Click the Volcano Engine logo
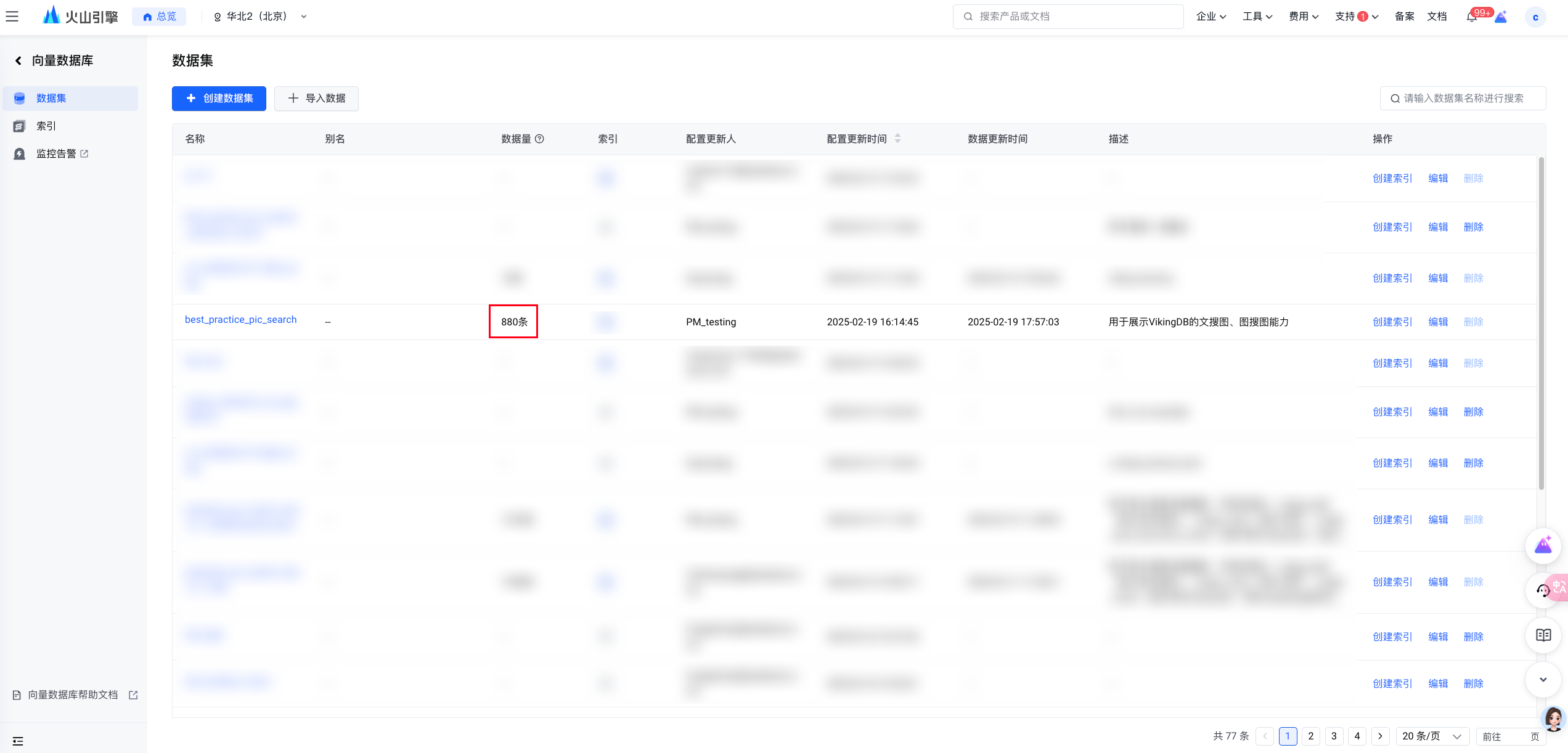This screenshot has width=1568, height=753. [80, 16]
